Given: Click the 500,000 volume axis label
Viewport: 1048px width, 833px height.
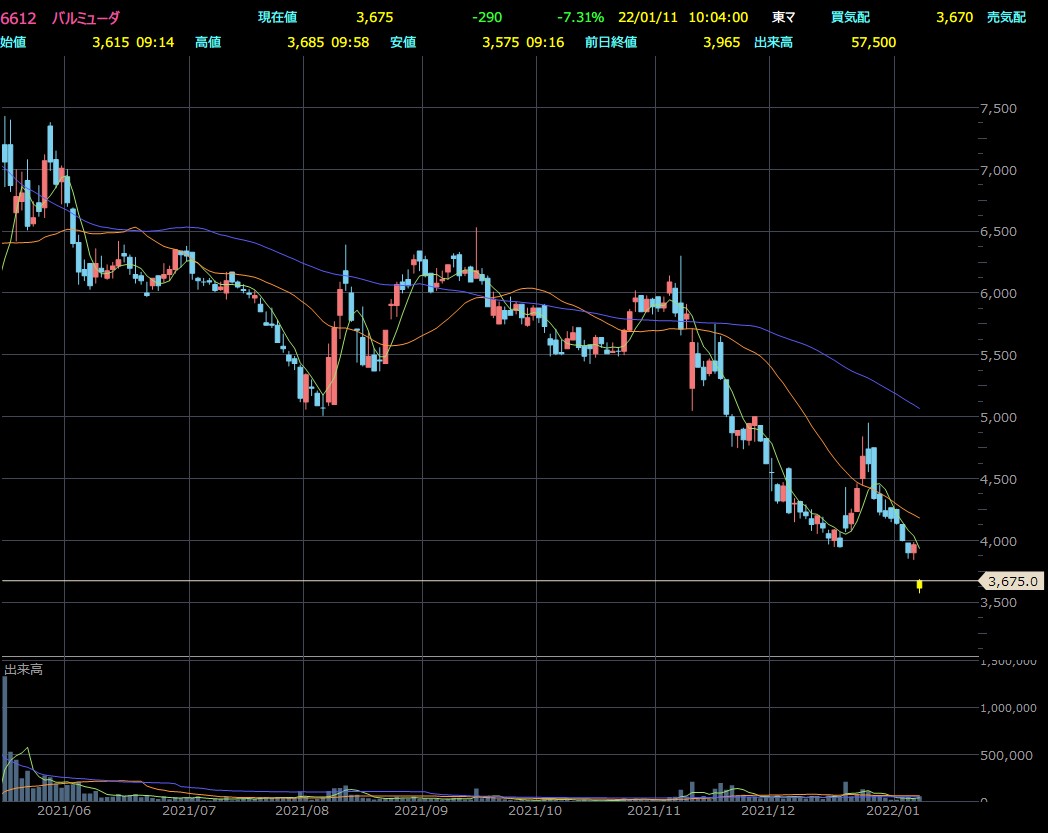Looking at the screenshot, I should [x=1006, y=755].
